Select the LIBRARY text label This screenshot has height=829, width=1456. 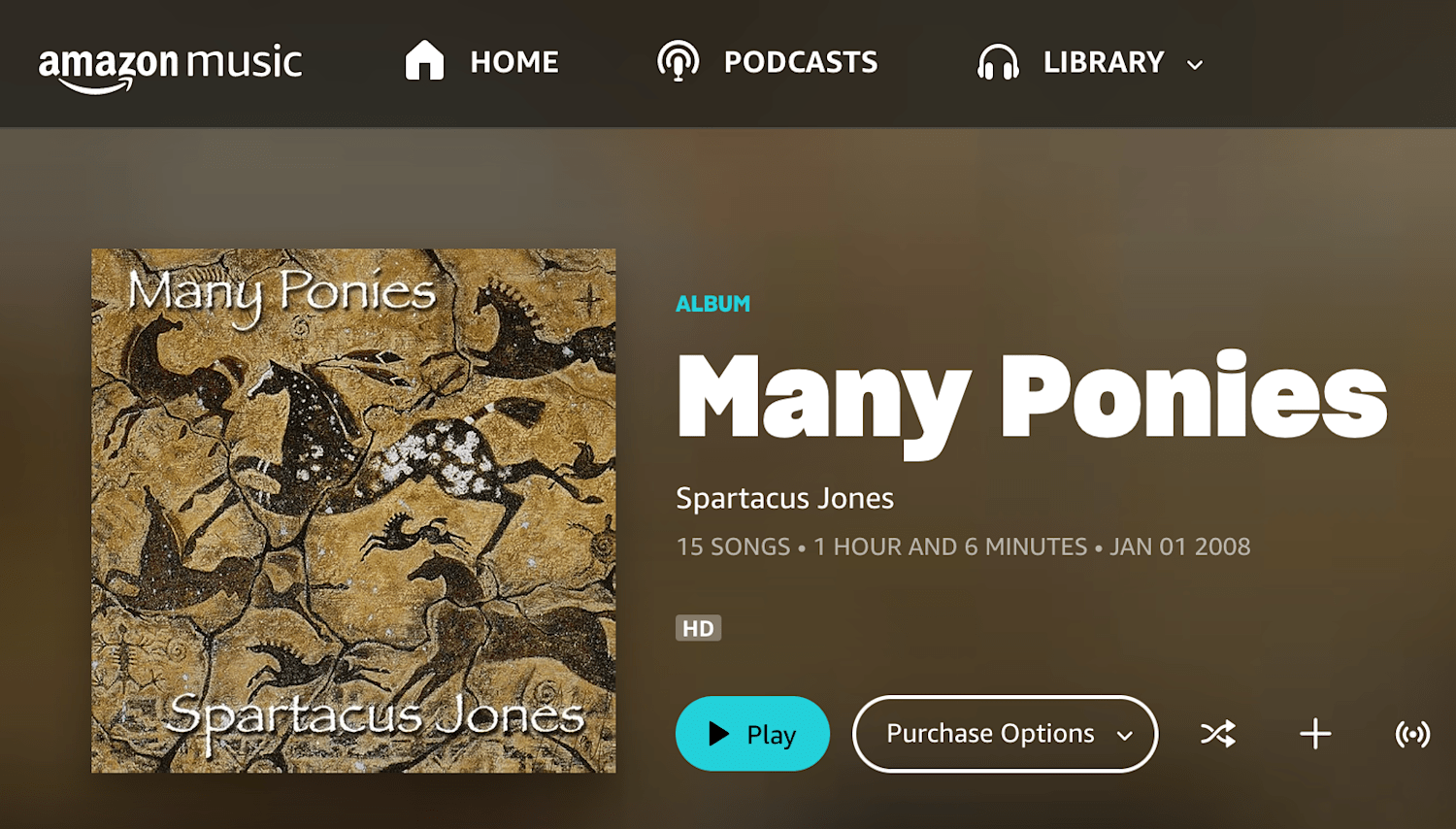(1104, 62)
